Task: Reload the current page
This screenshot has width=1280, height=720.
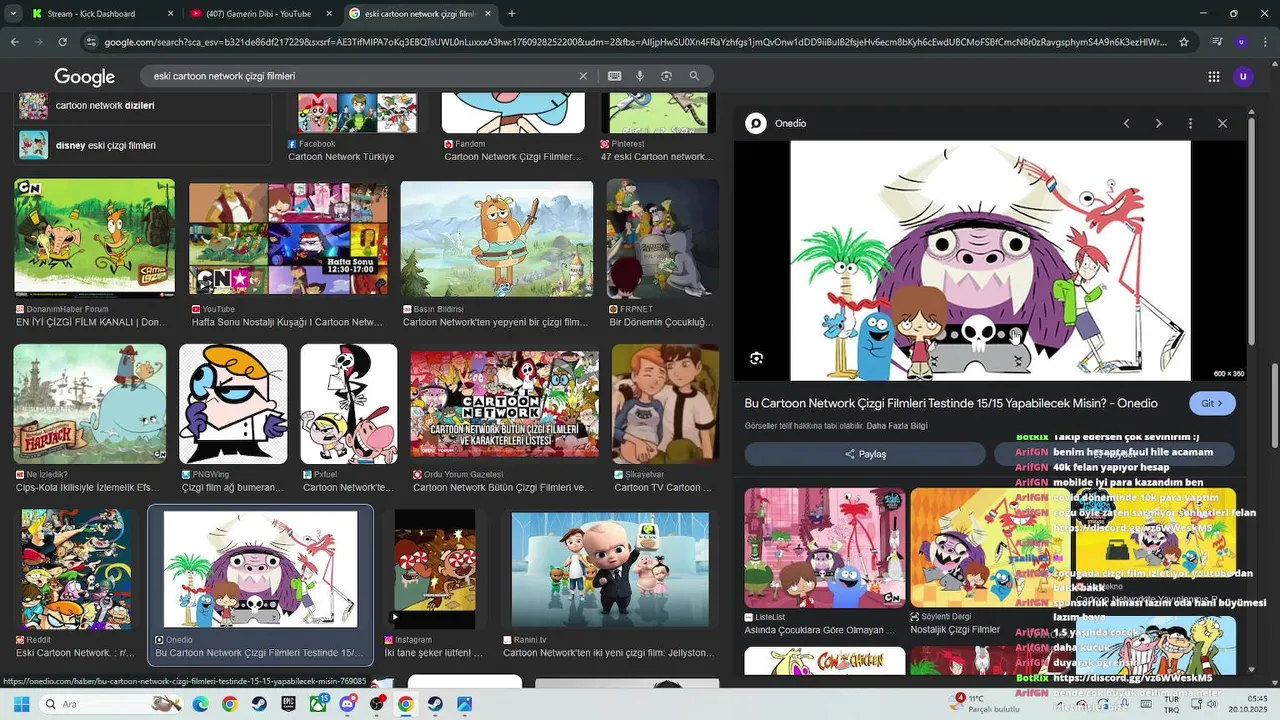Action: pyautogui.click(x=62, y=42)
